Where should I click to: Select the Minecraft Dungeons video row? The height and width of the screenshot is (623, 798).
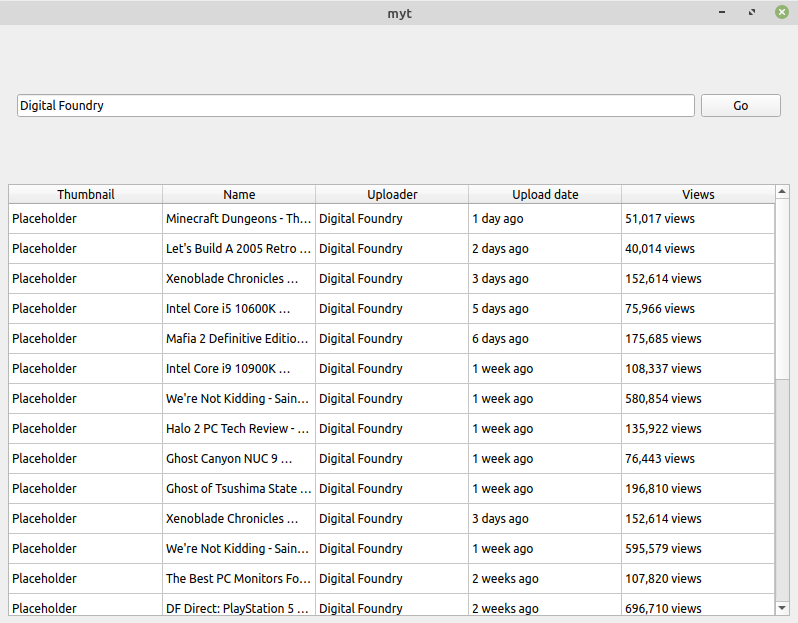point(391,219)
